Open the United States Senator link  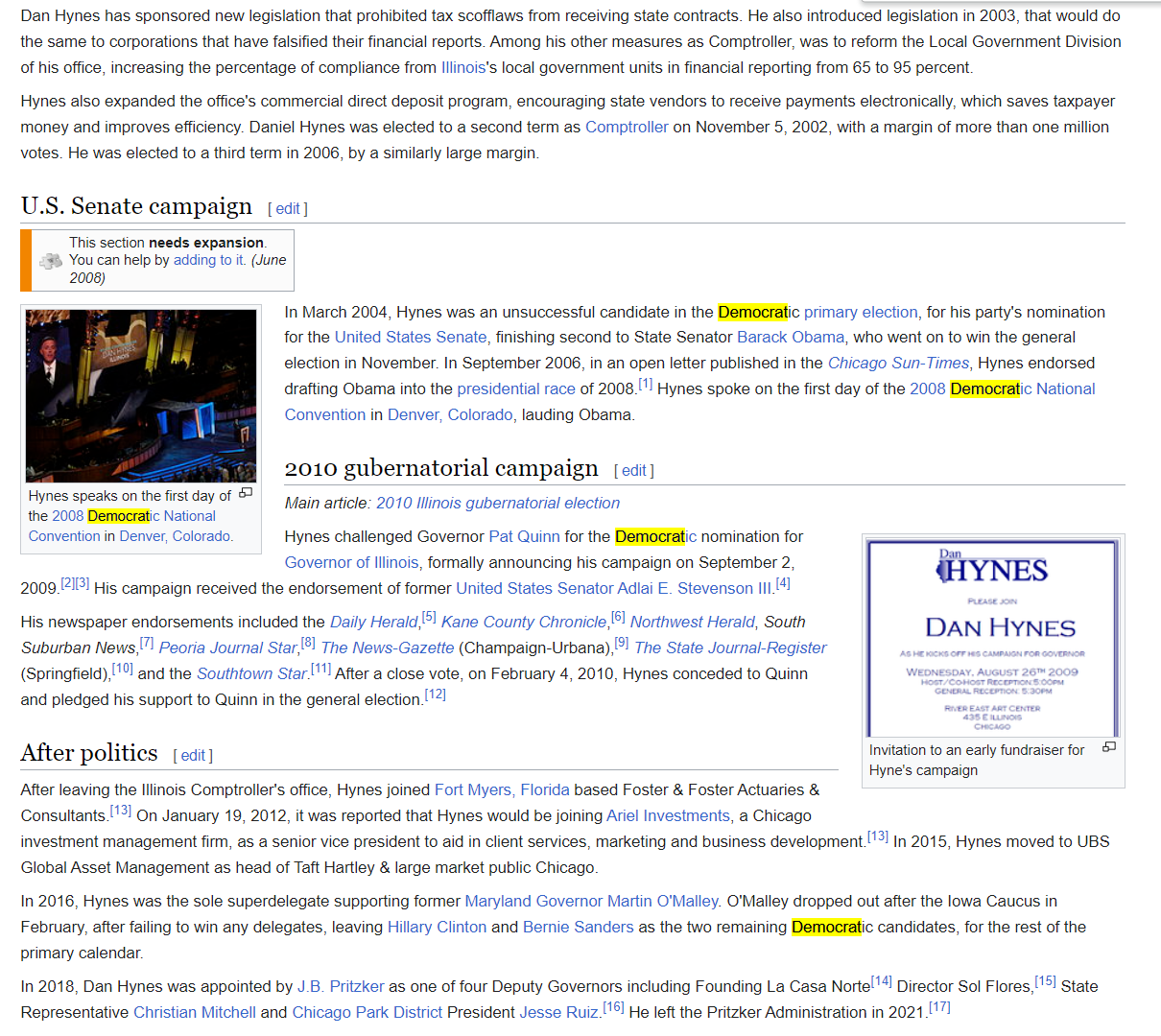534,588
